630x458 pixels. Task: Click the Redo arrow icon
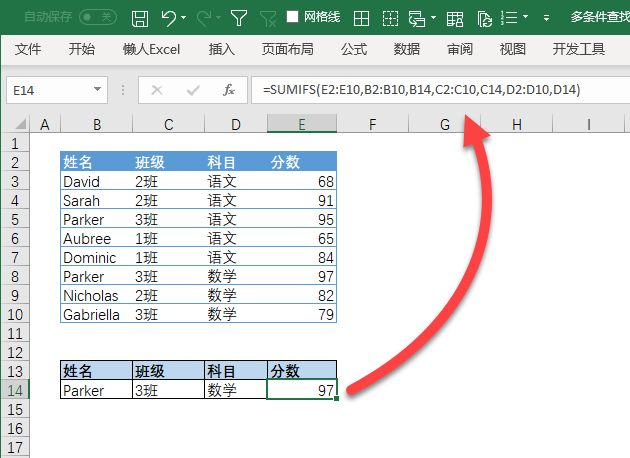201,17
